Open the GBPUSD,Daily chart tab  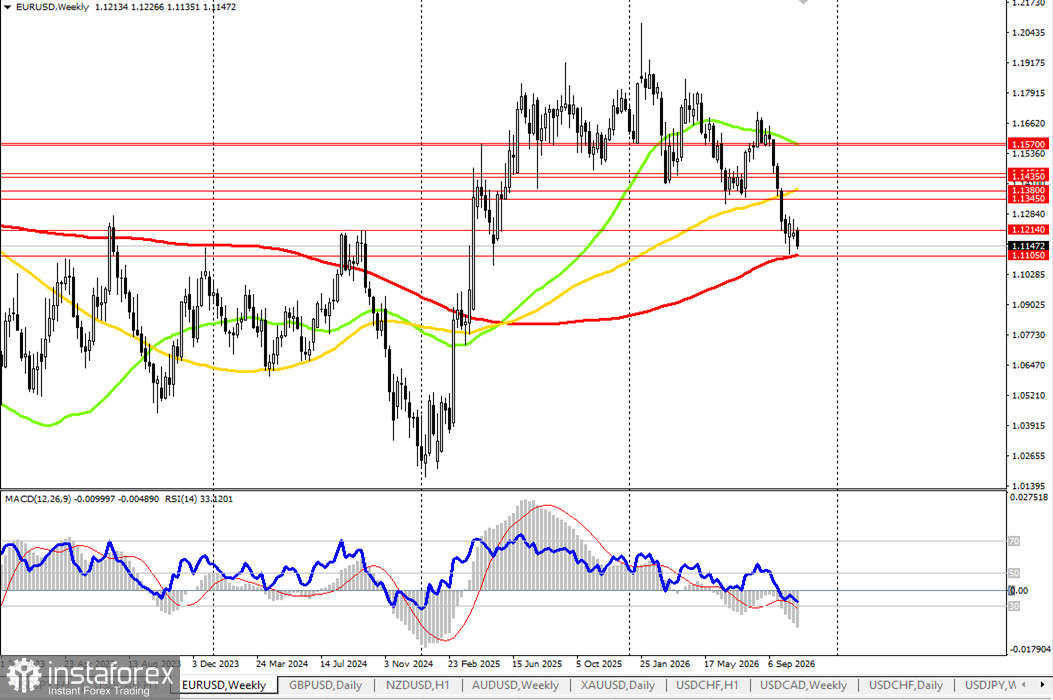click(x=325, y=685)
